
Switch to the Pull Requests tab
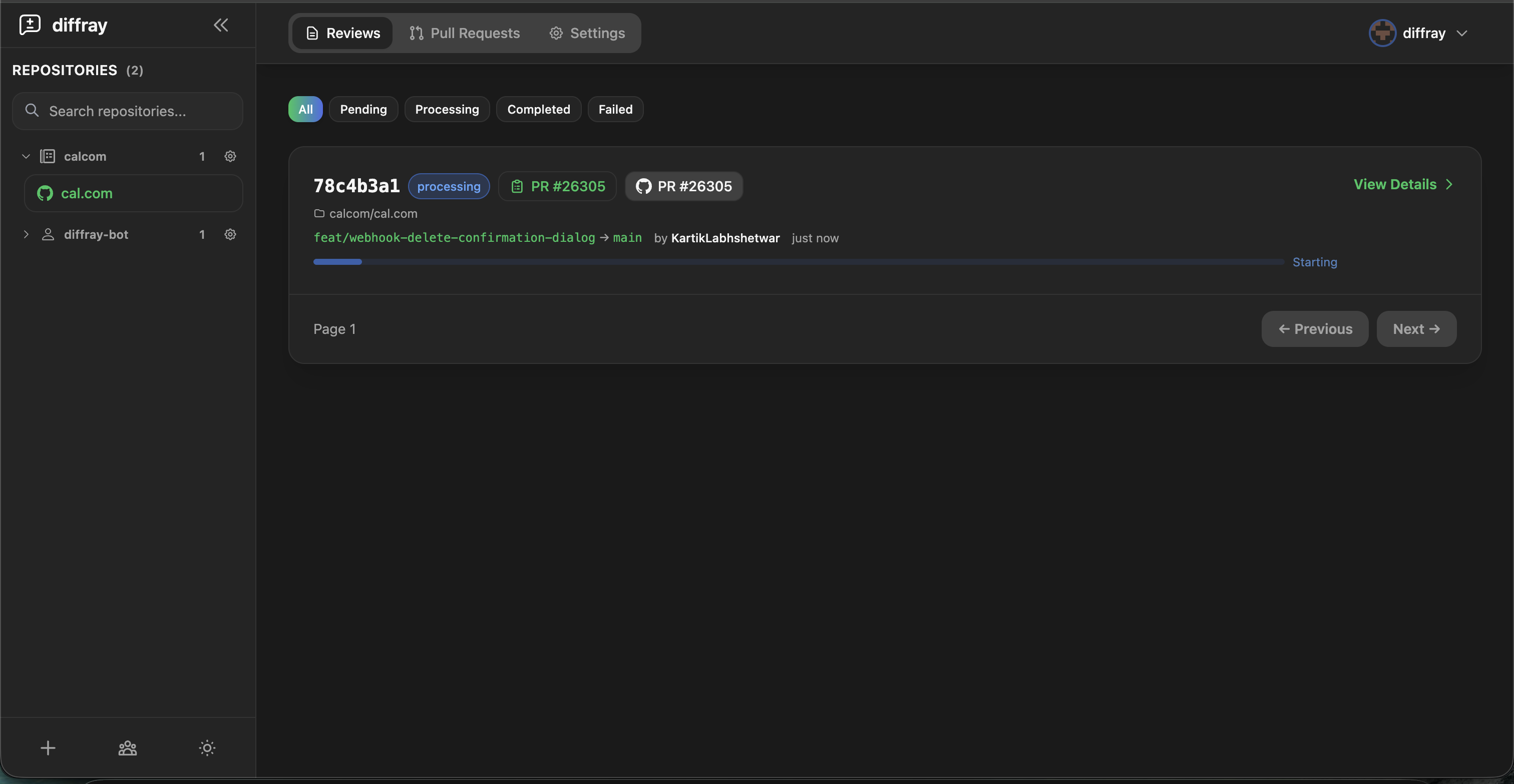pos(464,33)
